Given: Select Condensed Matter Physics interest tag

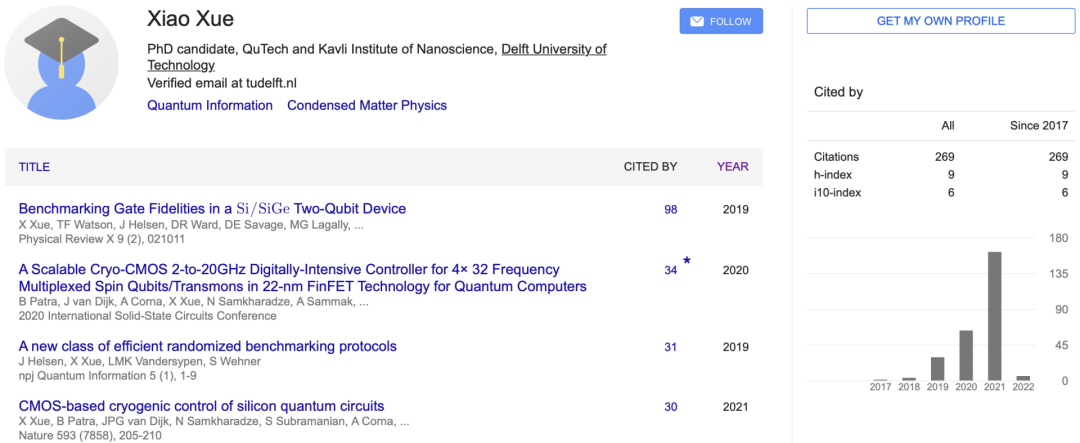Looking at the screenshot, I should tap(367, 105).
